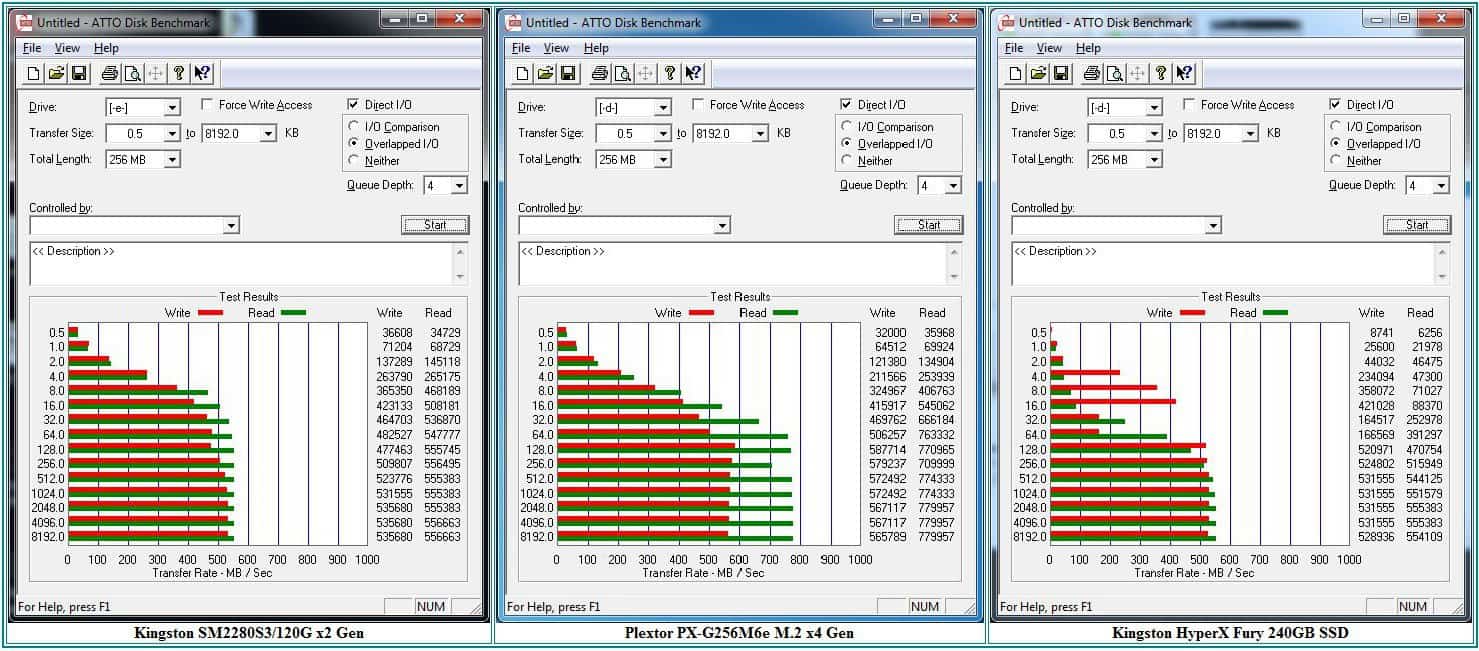Click the Help question mark icon, right window
The image size is (1479, 651).
tap(1160, 73)
